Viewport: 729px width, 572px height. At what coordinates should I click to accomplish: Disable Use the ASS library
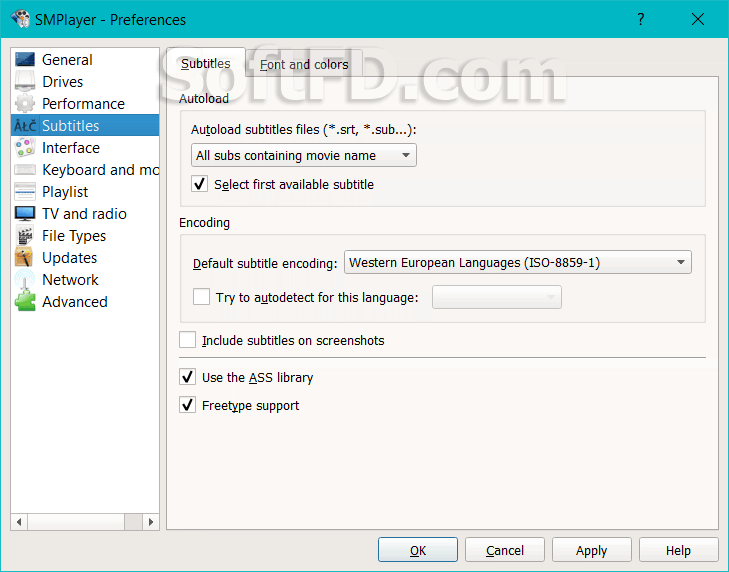(187, 377)
